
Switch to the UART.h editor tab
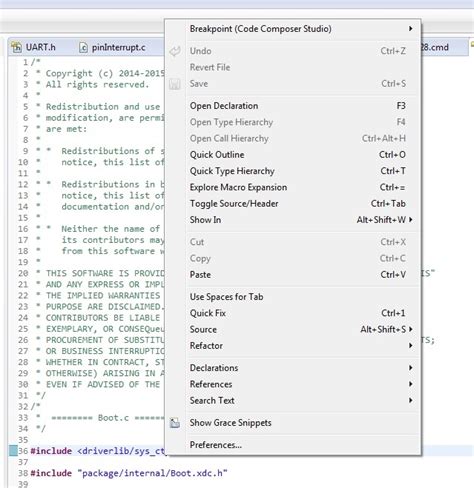(34, 47)
